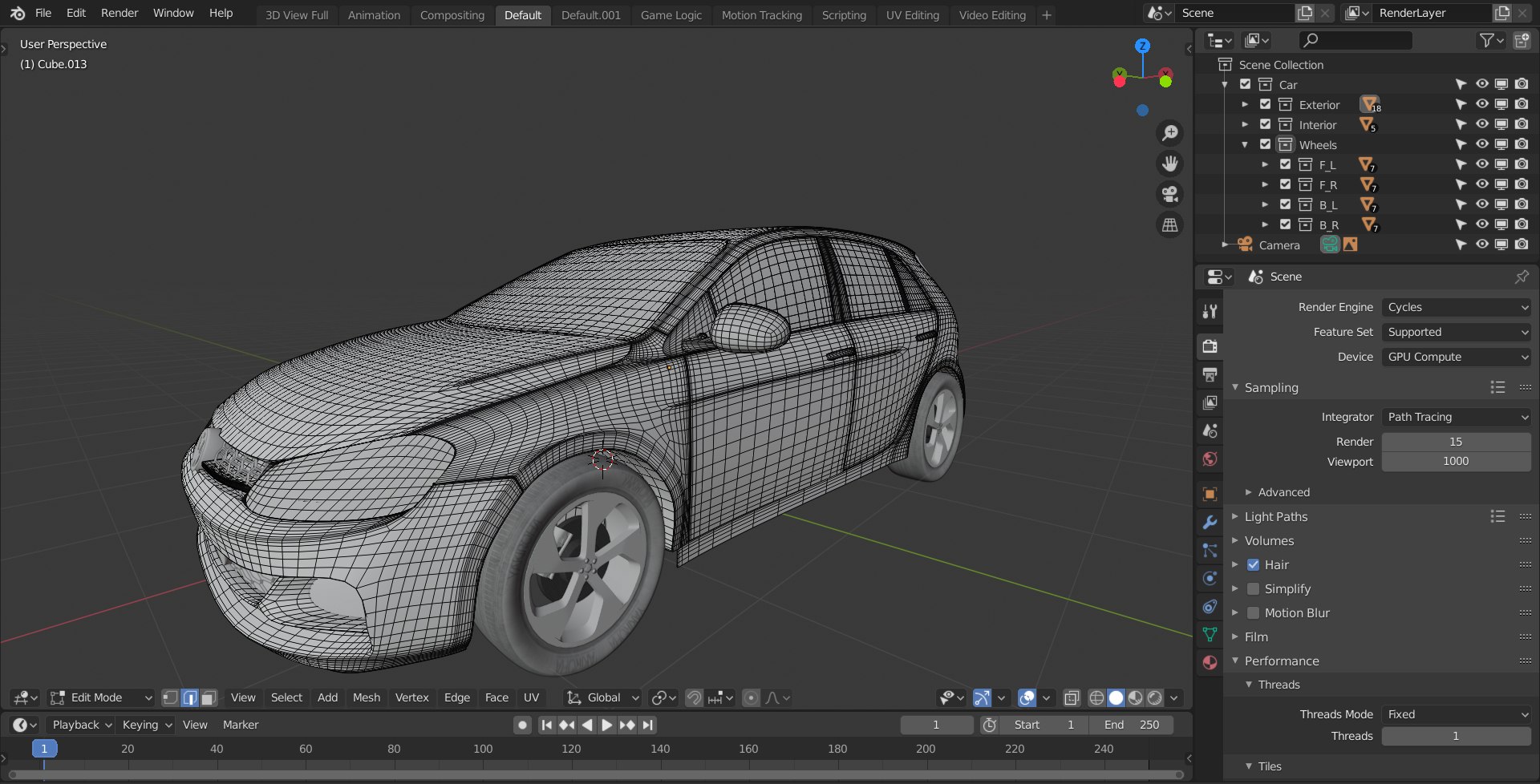Open the Render properties tab icon

tap(1210, 346)
